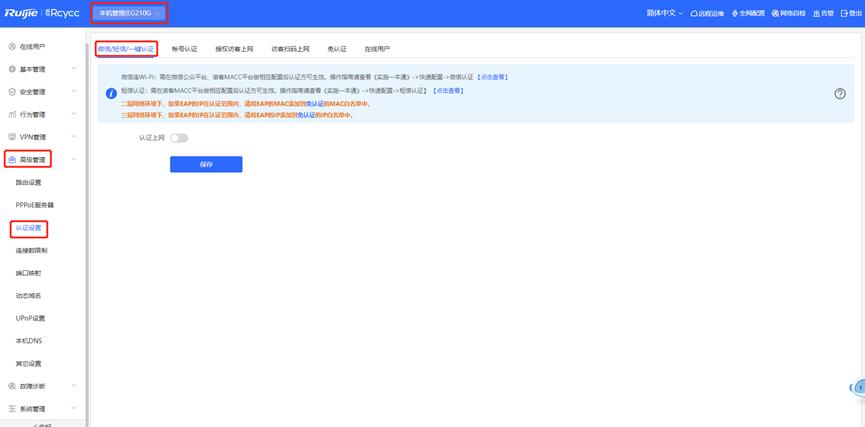Collapse the 高级管理 menu chevron
This screenshot has height=427, width=865.
click(x=74, y=160)
